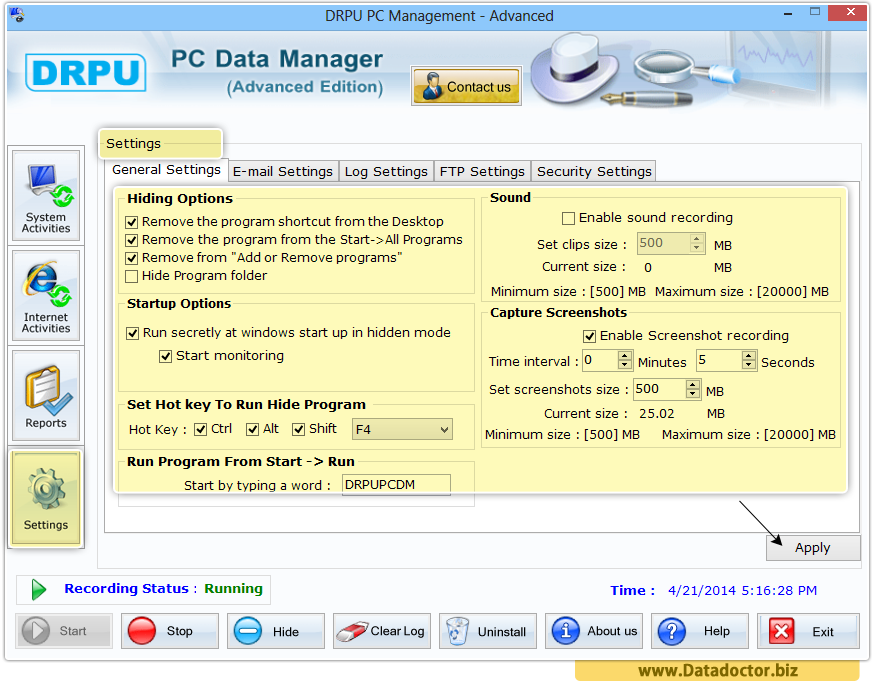872x681 pixels.
Task: Open the F4 hot key dropdown
Action: point(402,429)
